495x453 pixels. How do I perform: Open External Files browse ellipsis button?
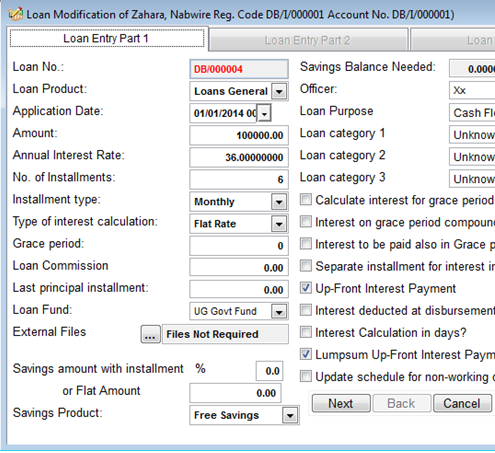pyautogui.click(x=150, y=334)
